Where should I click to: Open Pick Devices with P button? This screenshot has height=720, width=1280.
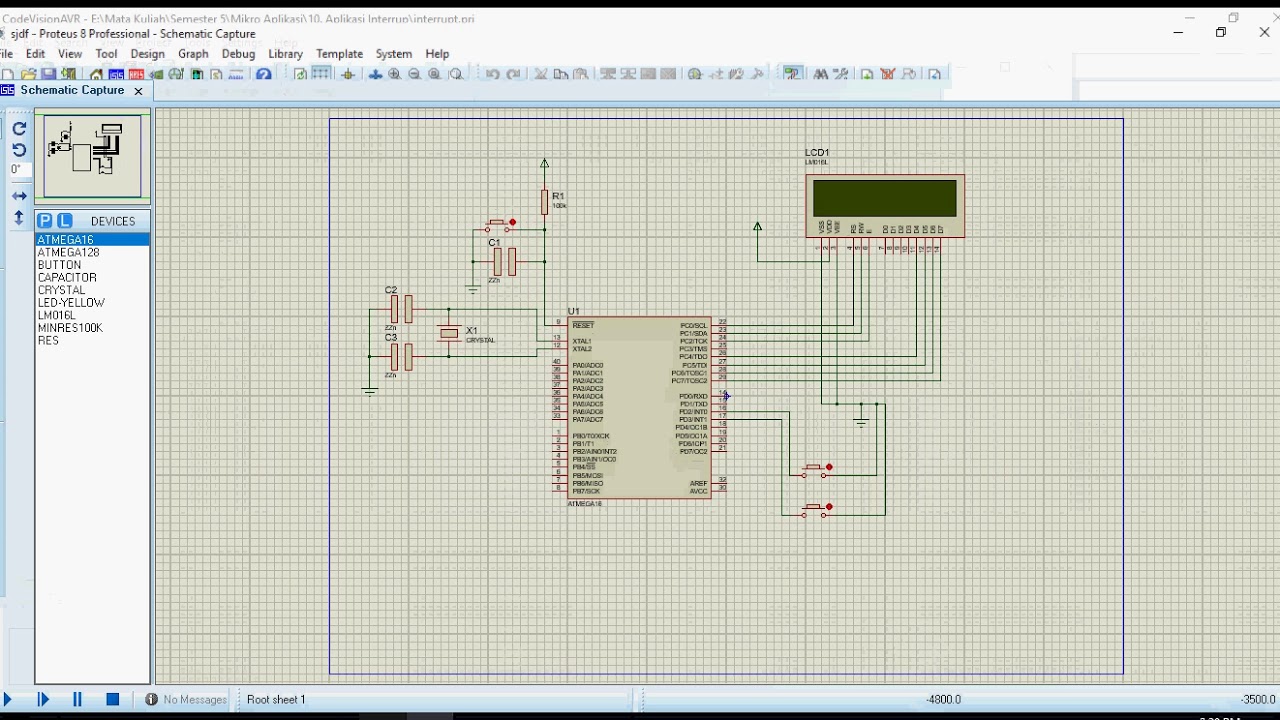45,221
